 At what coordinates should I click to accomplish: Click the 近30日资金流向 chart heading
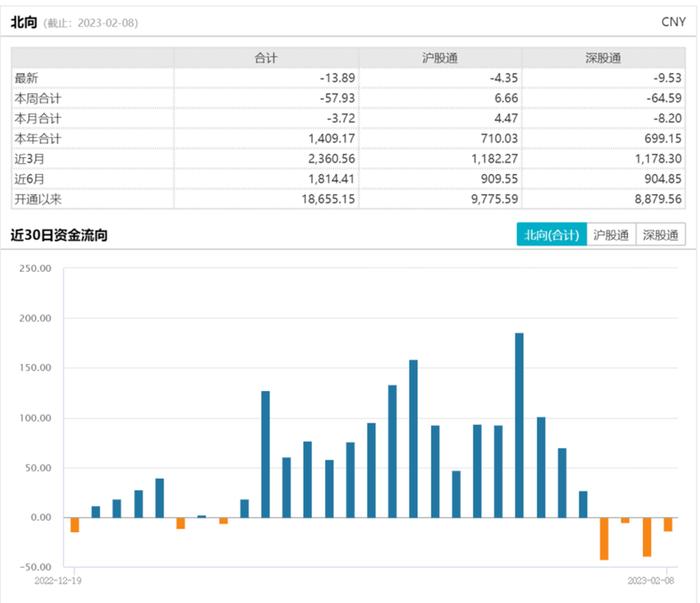pyautogui.click(x=59, y=235)
